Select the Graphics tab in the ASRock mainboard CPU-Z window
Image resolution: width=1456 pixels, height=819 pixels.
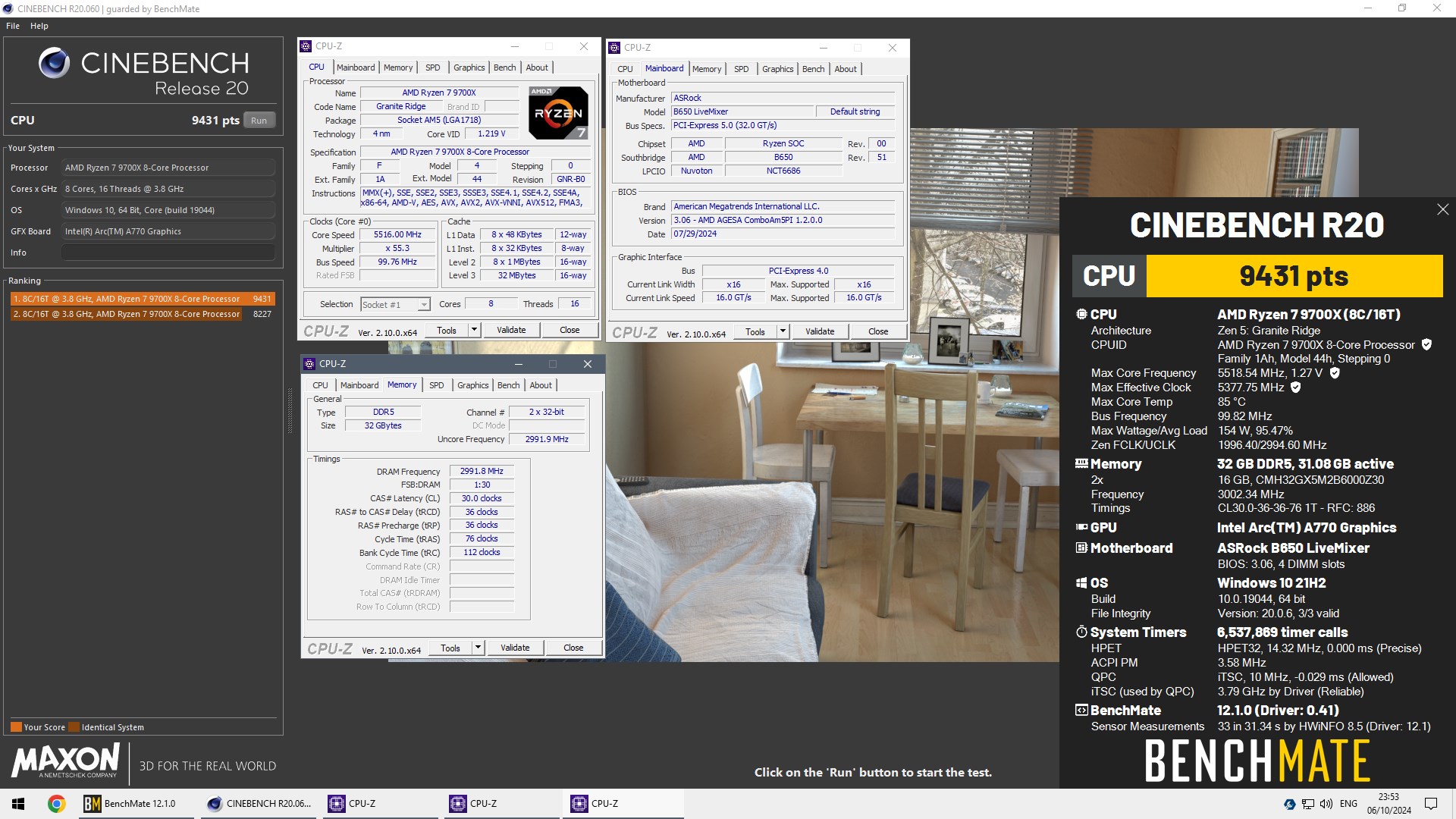[777, 69]
